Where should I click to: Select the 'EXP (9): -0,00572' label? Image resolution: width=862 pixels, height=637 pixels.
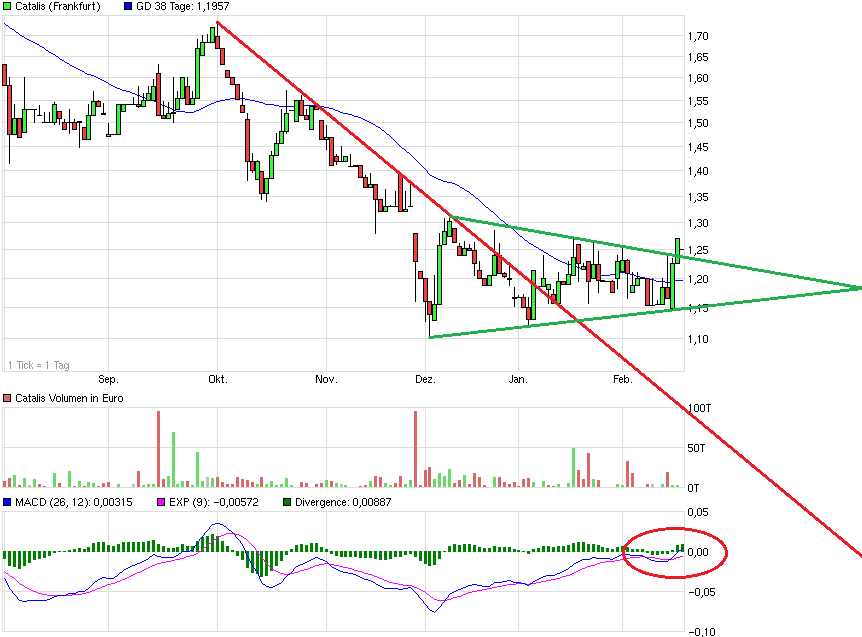[x=214, y=502]
